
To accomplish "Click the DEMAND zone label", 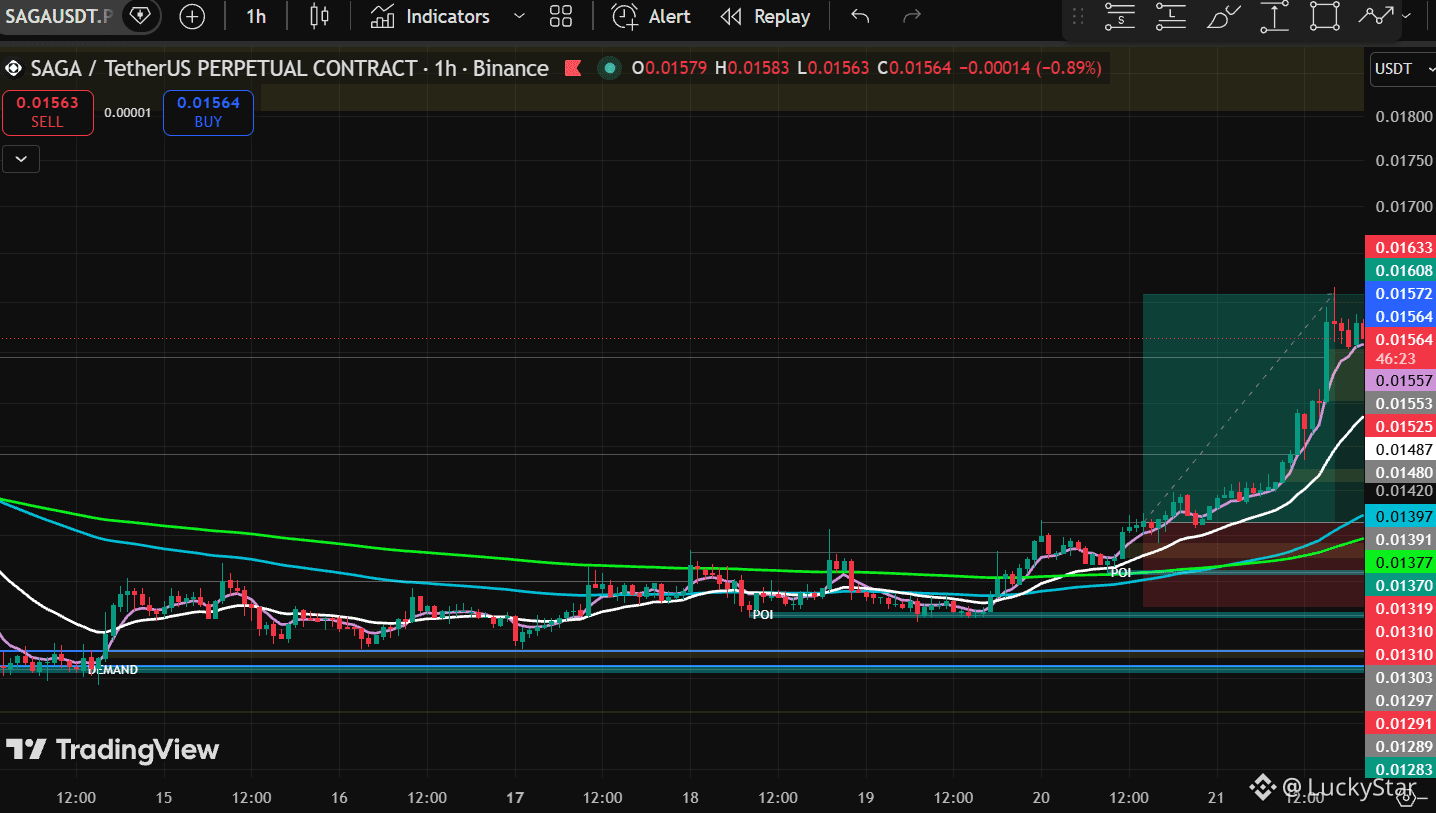I will coord(114,670).
